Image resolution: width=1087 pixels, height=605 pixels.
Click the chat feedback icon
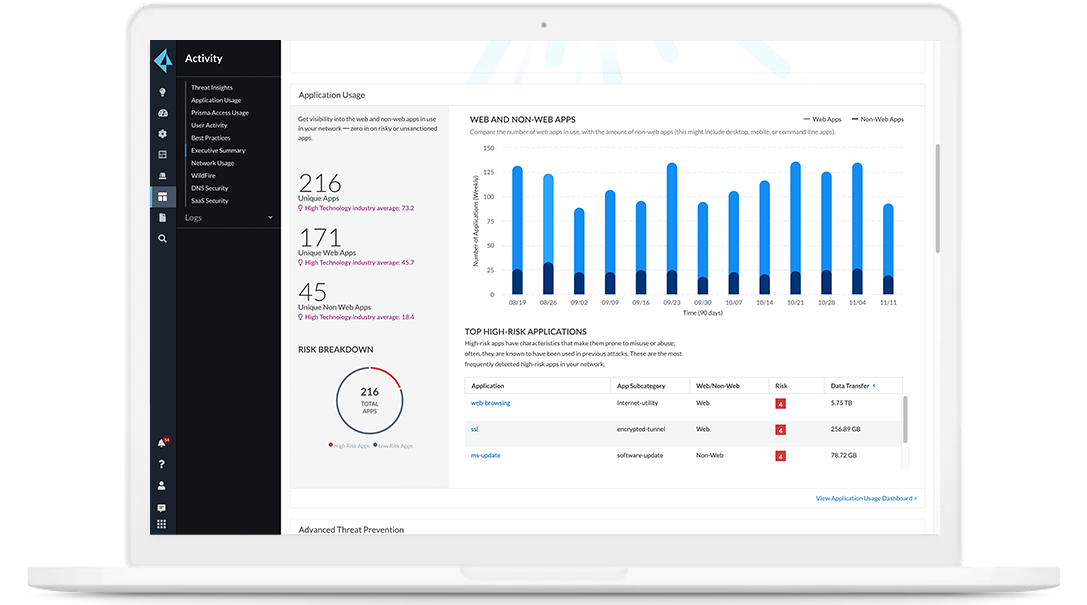(x=162, y=508)
